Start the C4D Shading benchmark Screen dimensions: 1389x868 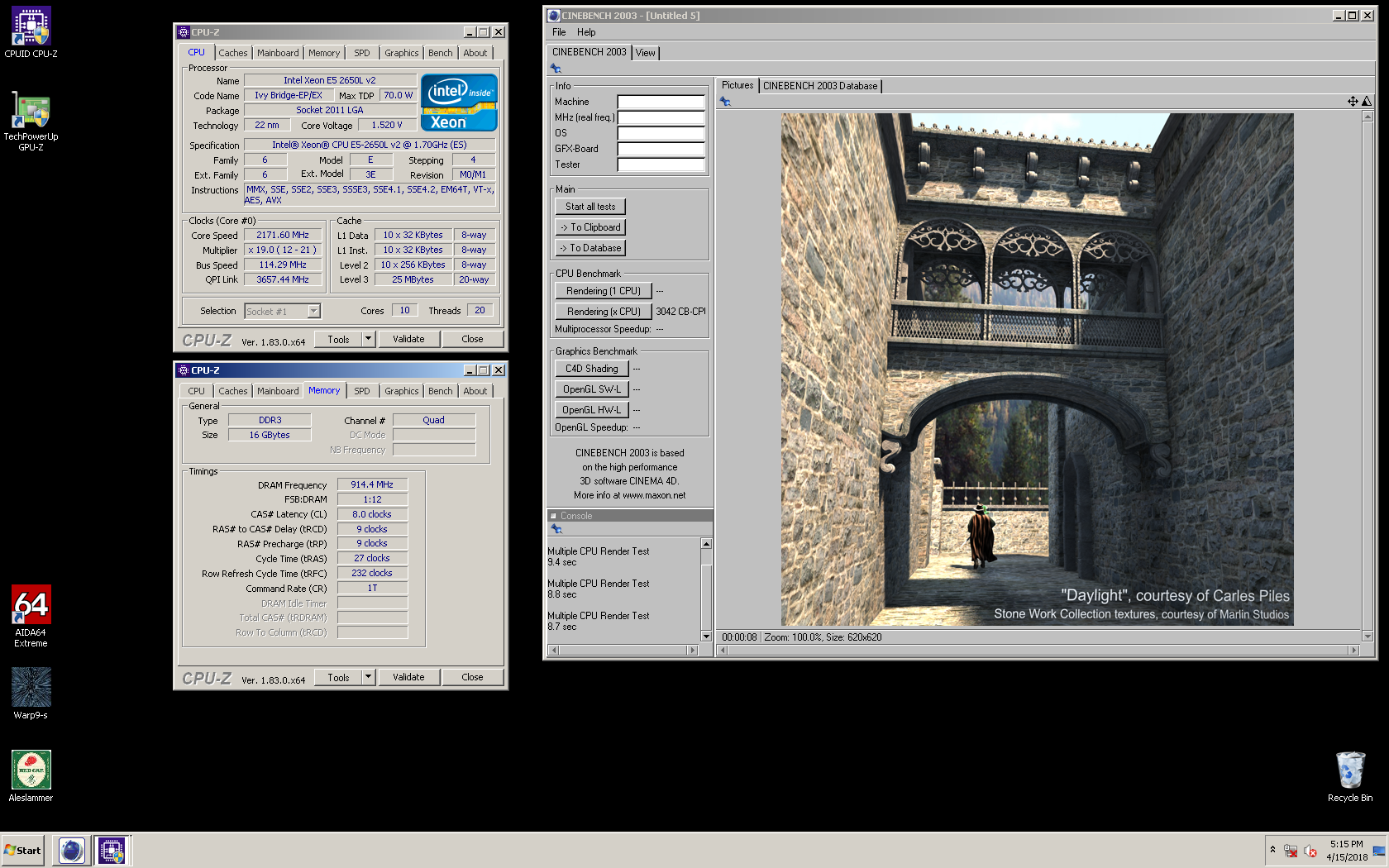click(592, 369)
